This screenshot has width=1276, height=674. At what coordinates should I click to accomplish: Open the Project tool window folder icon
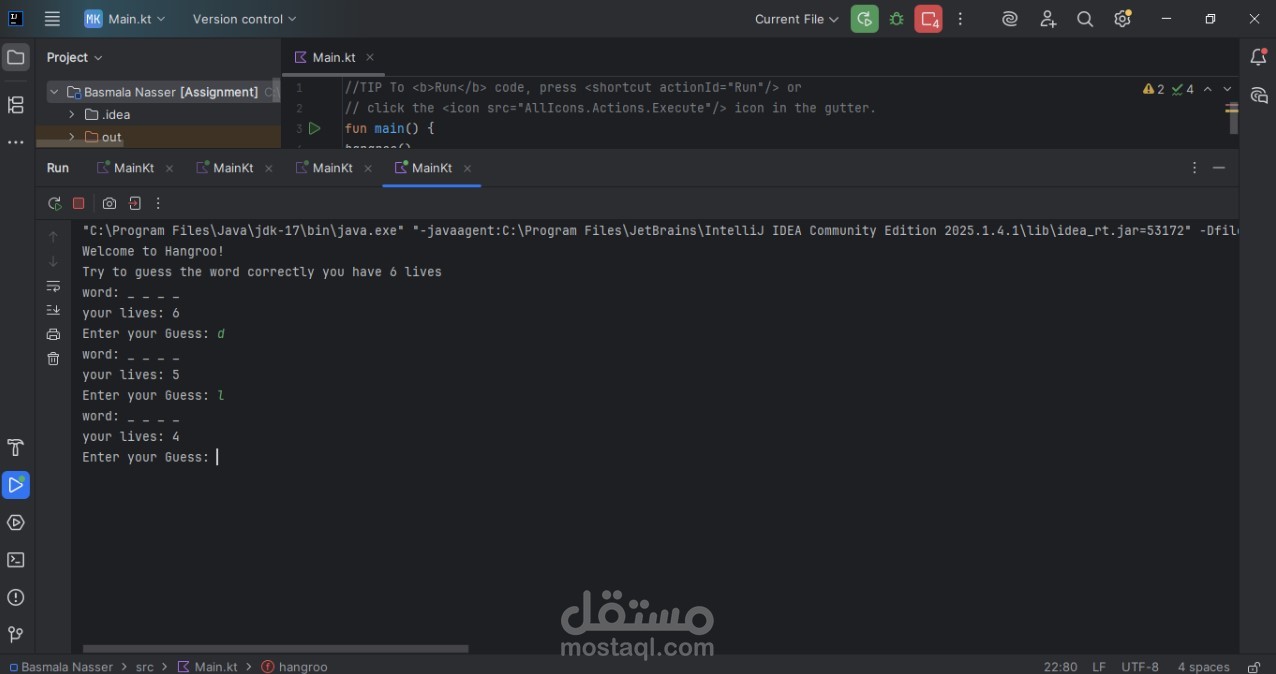pyautogui.click(x=15, y=58)
